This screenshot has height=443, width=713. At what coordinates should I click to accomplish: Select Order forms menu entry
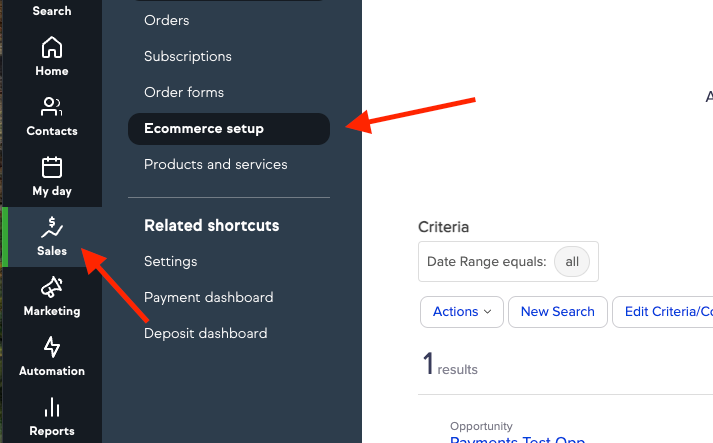pos(184,92)
